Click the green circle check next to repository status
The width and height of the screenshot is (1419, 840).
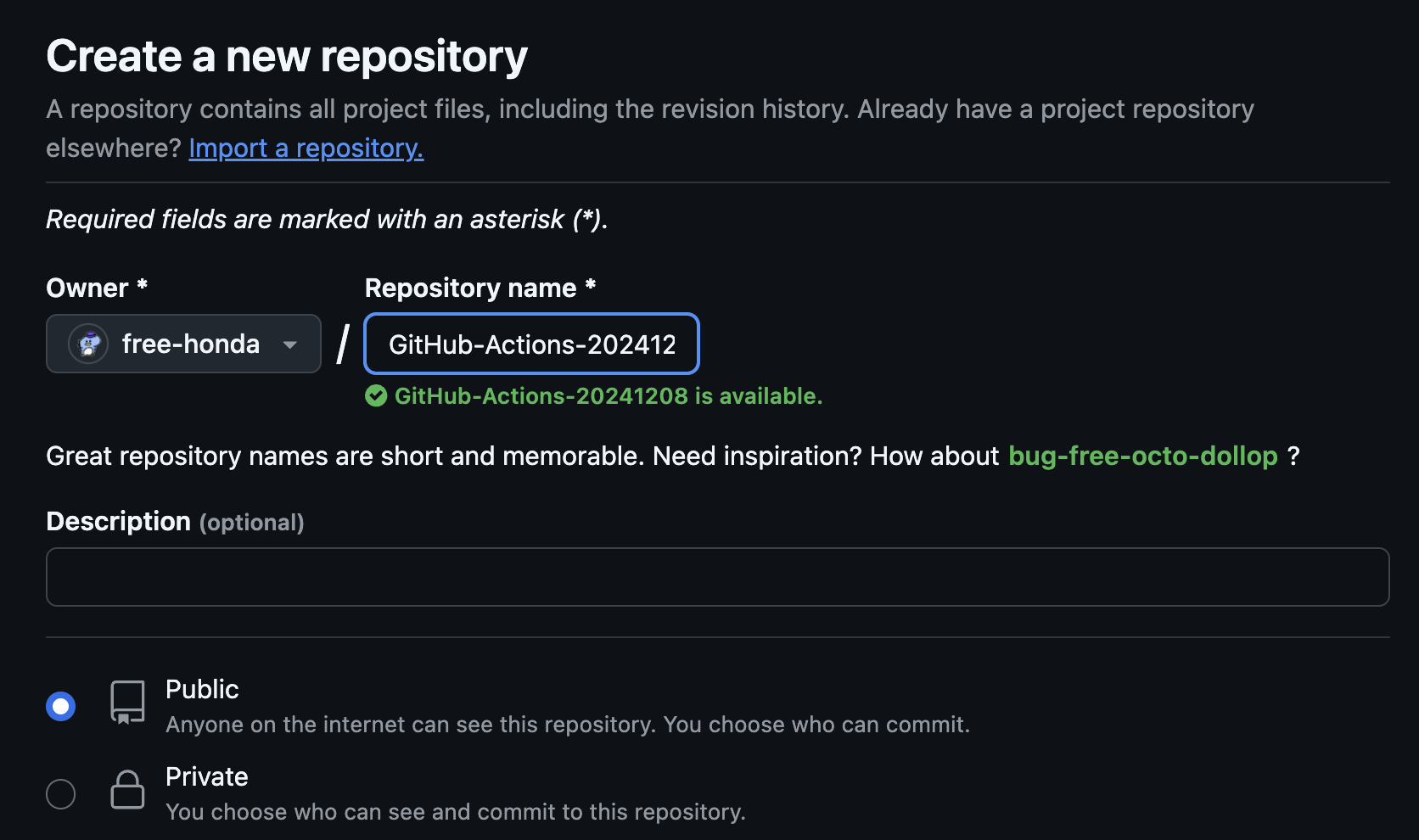coord(376,395)
